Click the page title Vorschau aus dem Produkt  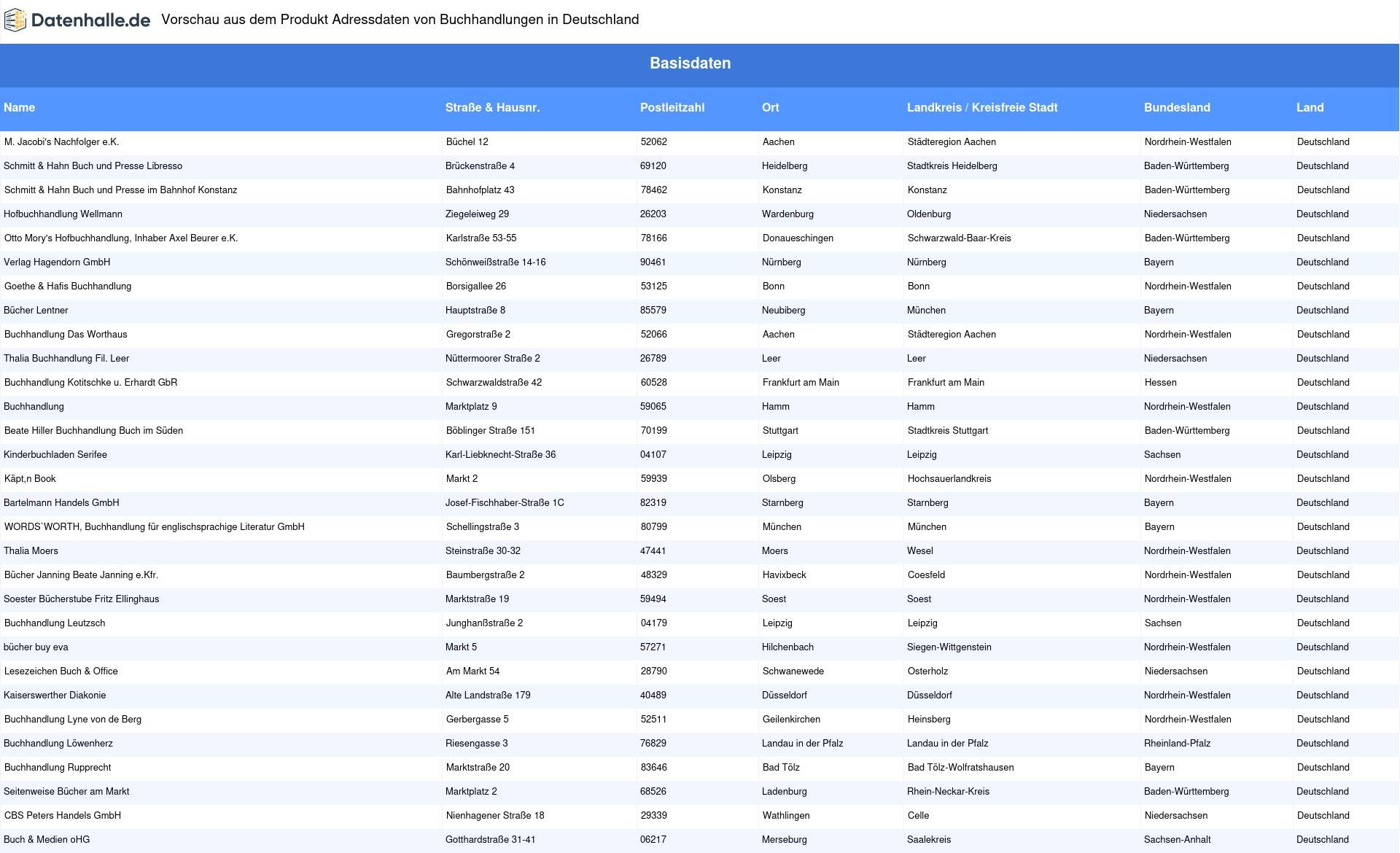coord(400,20)
